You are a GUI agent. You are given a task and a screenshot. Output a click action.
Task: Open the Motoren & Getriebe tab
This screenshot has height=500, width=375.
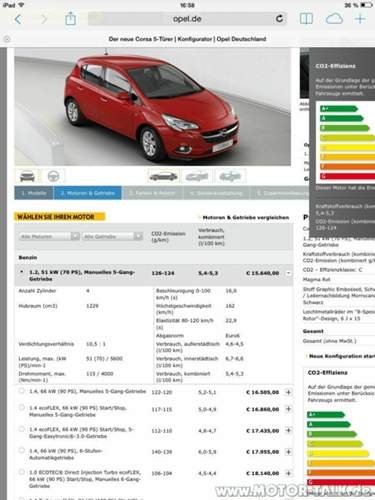click(x=88, y=193)
